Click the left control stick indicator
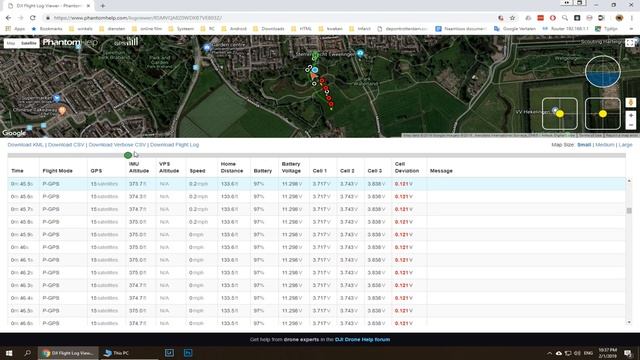 tap(560, 113)
